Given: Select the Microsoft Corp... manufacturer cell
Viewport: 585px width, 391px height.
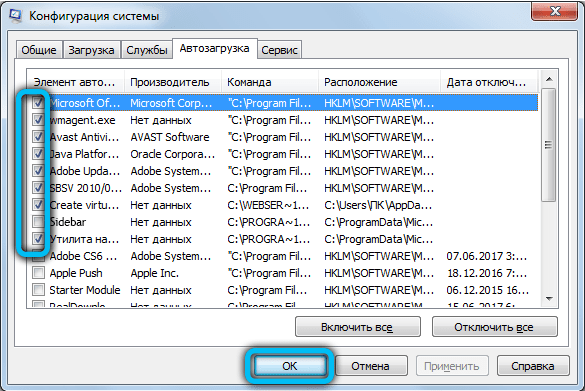Looking at the screenshot, I should (171, 103).
